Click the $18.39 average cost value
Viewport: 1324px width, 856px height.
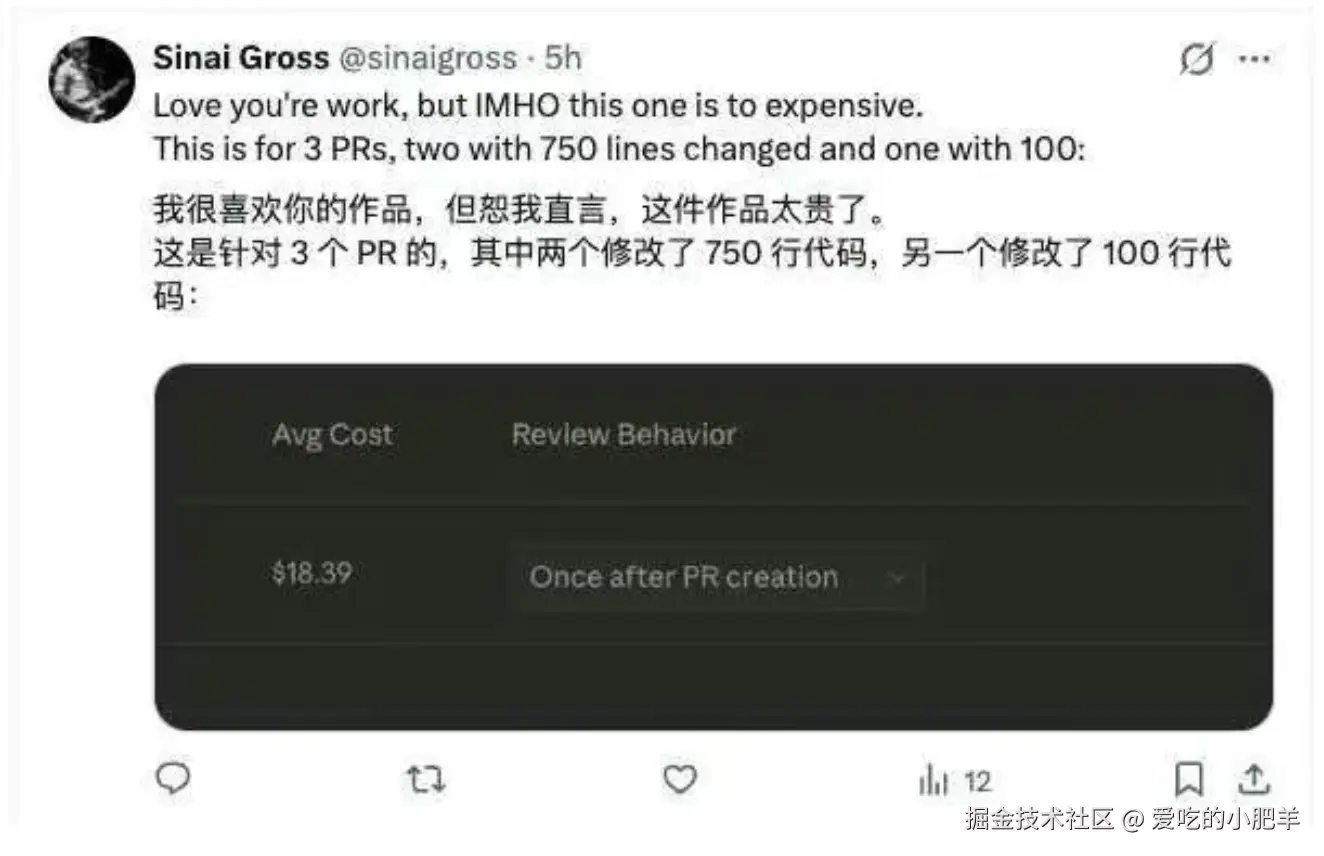click(x=311, y=573)
